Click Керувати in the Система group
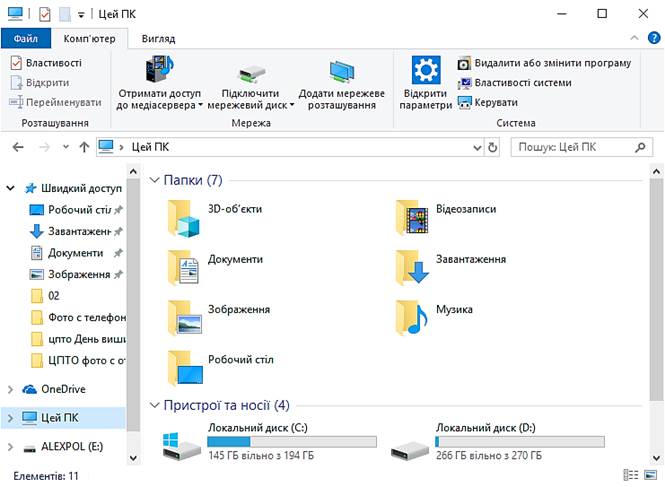The height and width of the screenshot is (487, 665). click(x=487, y=102)
